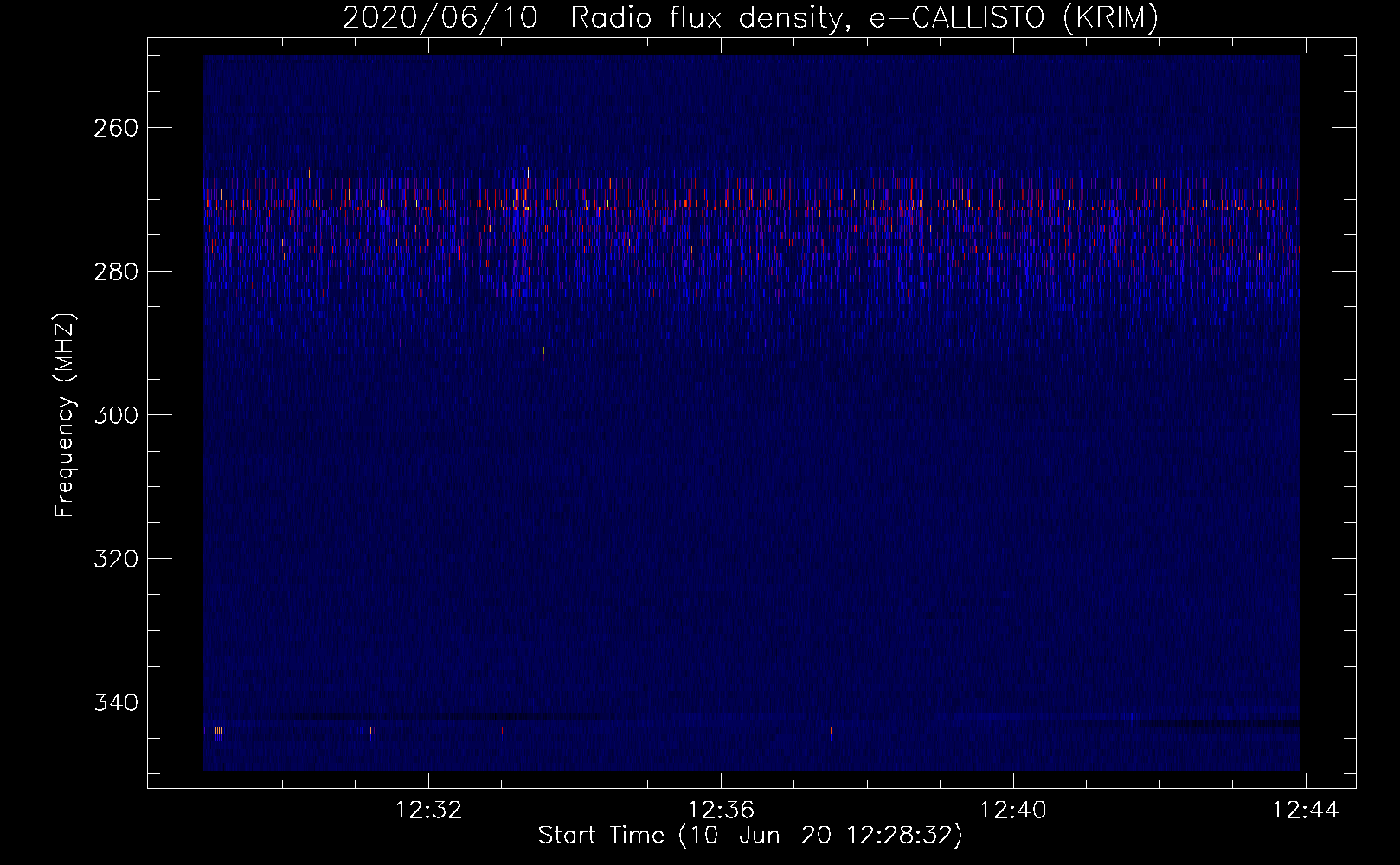Viewport: 1400px width, 865px height.
Task: Click the 12:40 time tick label
Action: coord(1012,811)
